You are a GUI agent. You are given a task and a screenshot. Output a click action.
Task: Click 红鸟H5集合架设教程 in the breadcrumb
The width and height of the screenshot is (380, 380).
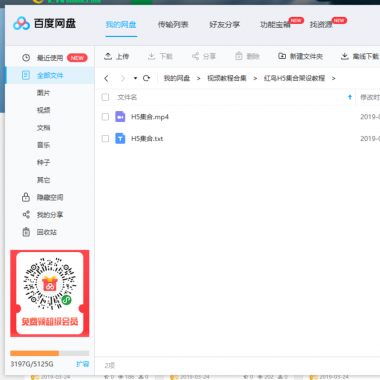pyautogui.click(x=294, y=78)
